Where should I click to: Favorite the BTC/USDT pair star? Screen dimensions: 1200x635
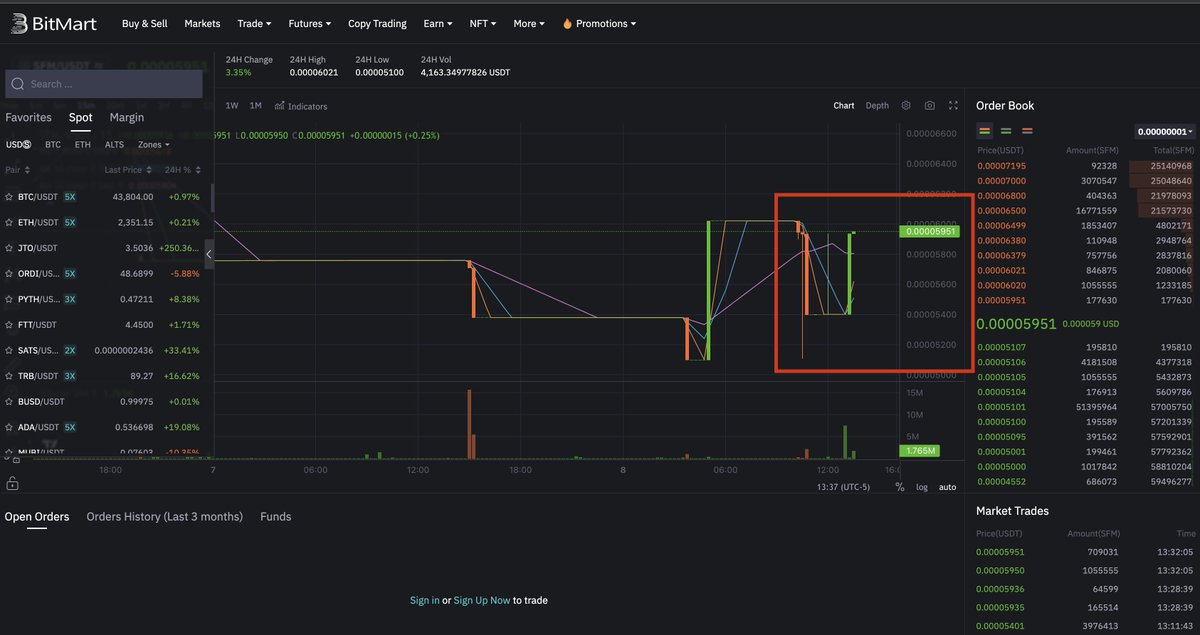click(x=9, y=197)
